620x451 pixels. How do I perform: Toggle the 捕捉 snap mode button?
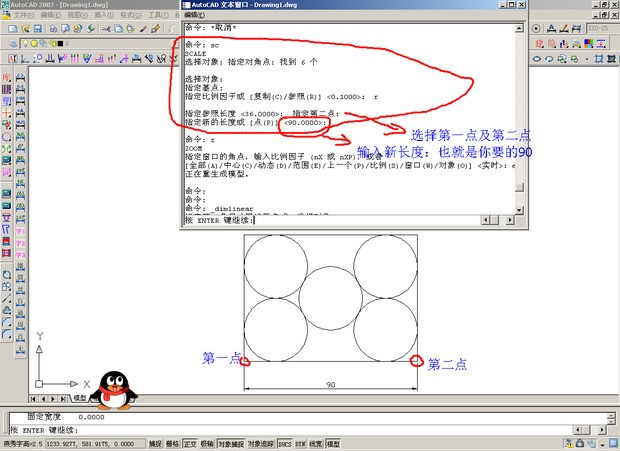(156, 443)
